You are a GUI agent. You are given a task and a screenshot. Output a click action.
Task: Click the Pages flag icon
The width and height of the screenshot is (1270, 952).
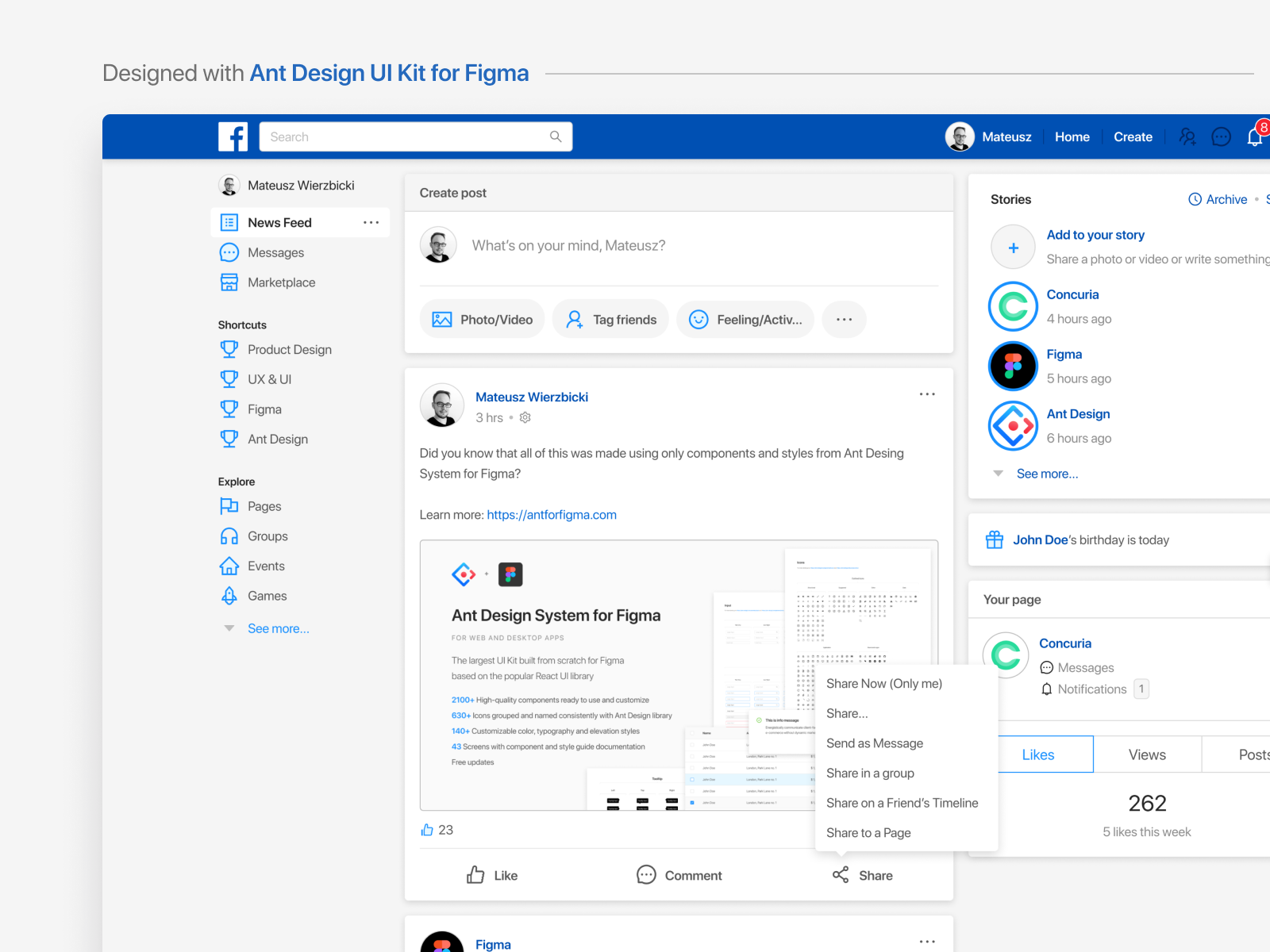pyautogui.click(x=229, y=506)
